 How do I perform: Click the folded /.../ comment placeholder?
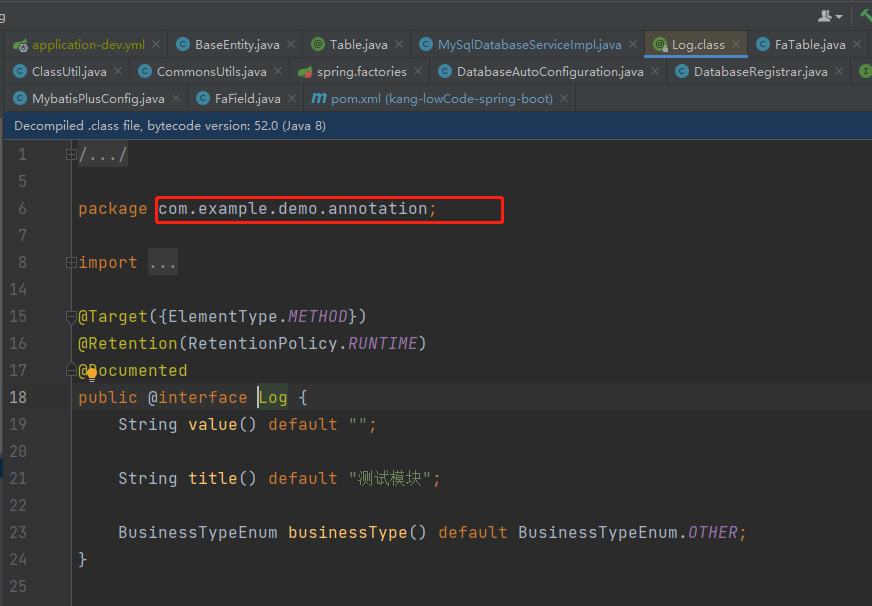click(x=103, y=154)
